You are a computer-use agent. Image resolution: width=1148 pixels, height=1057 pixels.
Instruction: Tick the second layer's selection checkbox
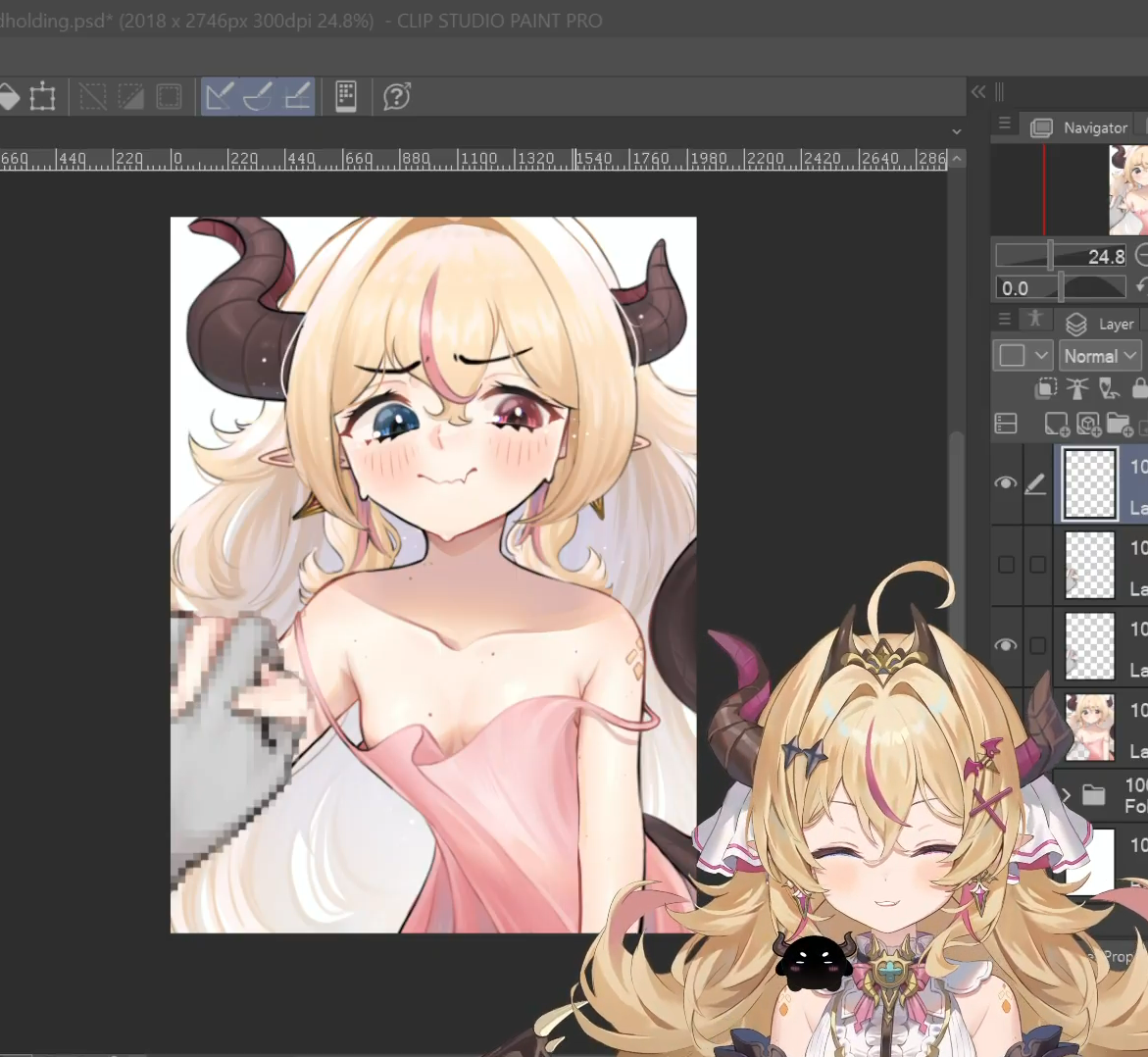[x=1037, y=564]
